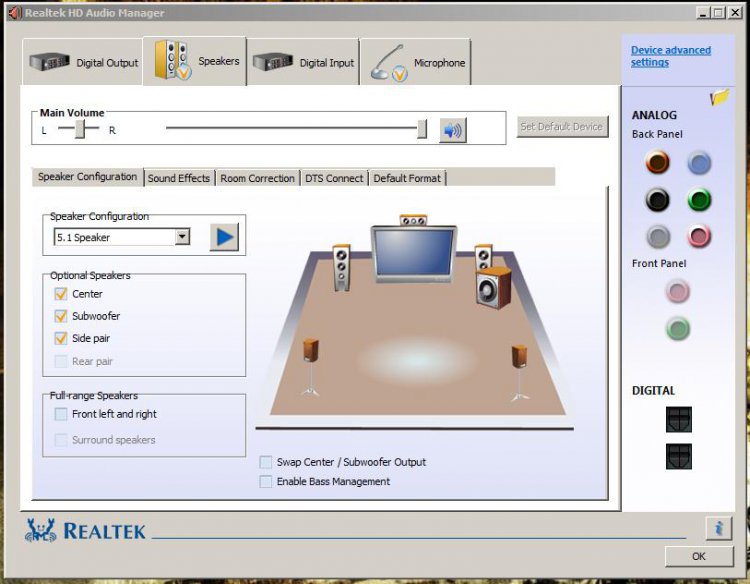
Task: Click the front left speaker in room
Action: (342, 267)
